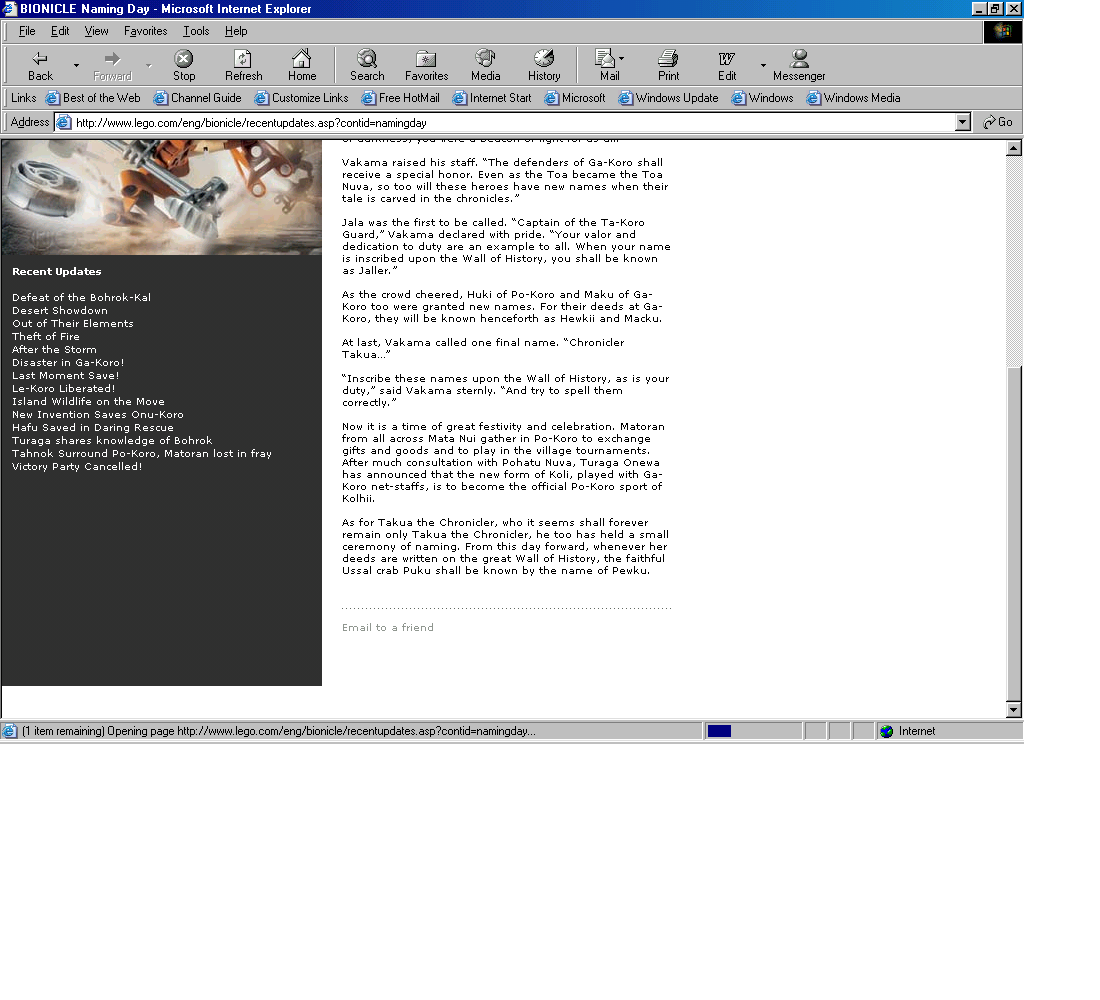Open the Edit menu

[x=60, y=31]
